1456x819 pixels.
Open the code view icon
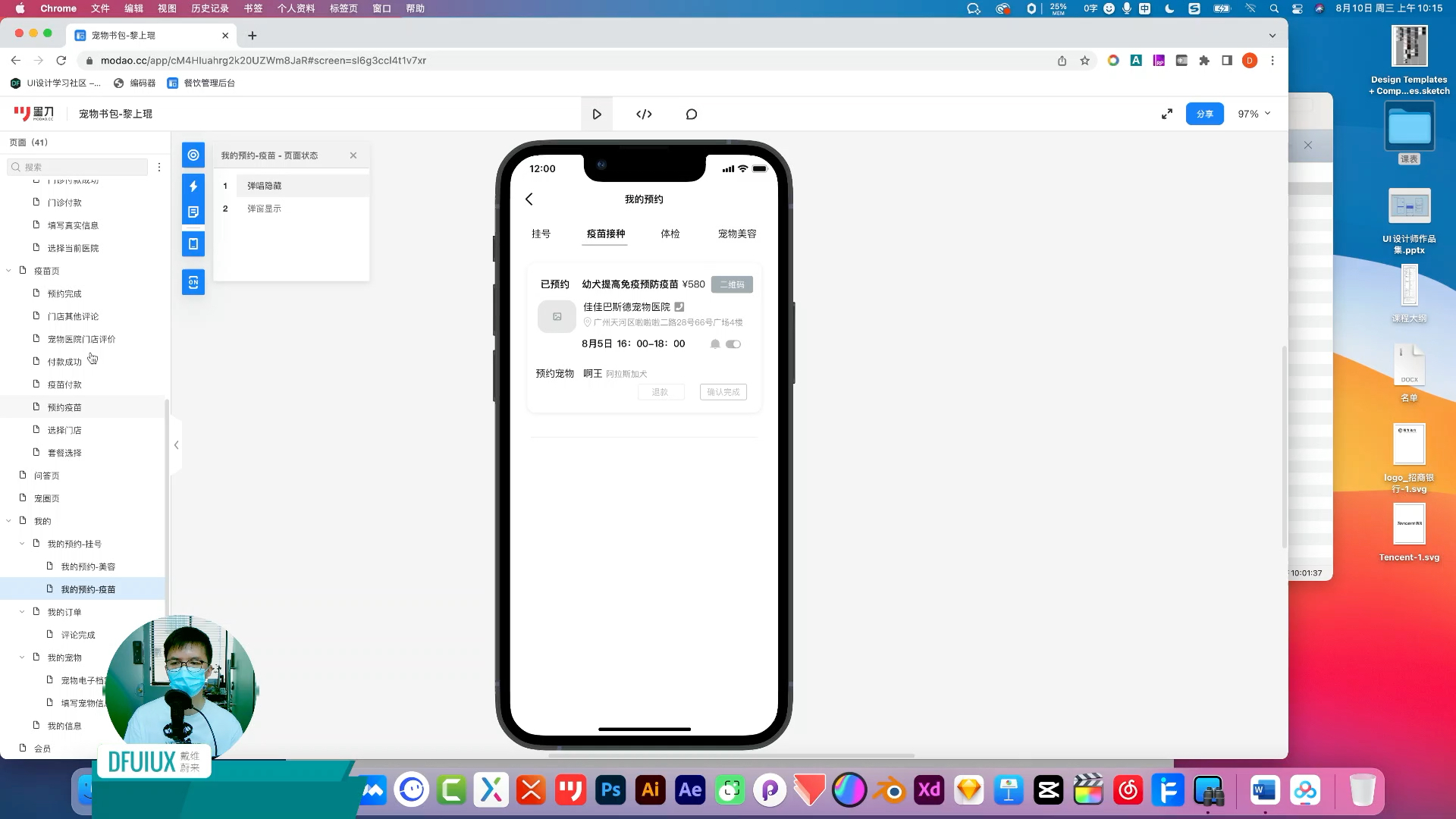(644, 115)
